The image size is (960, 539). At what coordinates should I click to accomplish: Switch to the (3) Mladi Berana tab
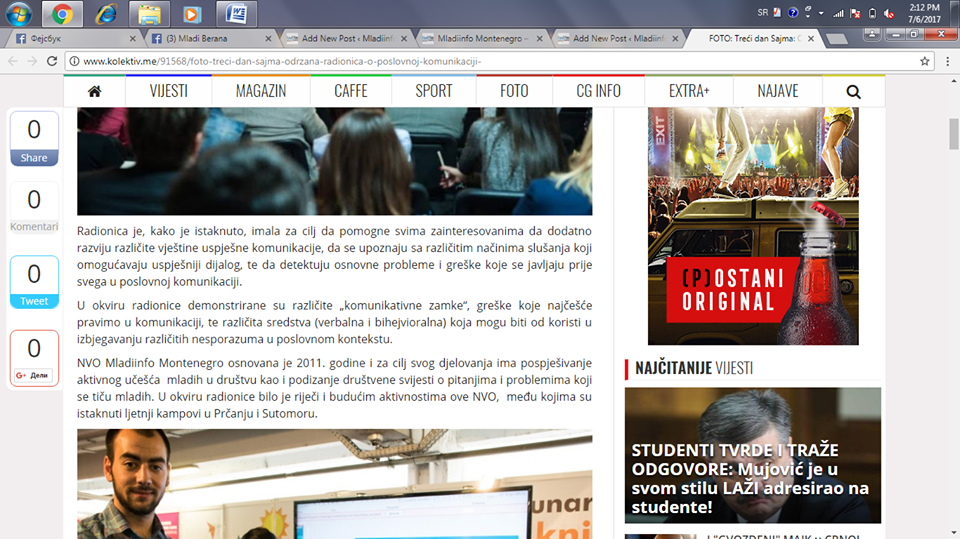pyautogui.click(x=208, y=39)
